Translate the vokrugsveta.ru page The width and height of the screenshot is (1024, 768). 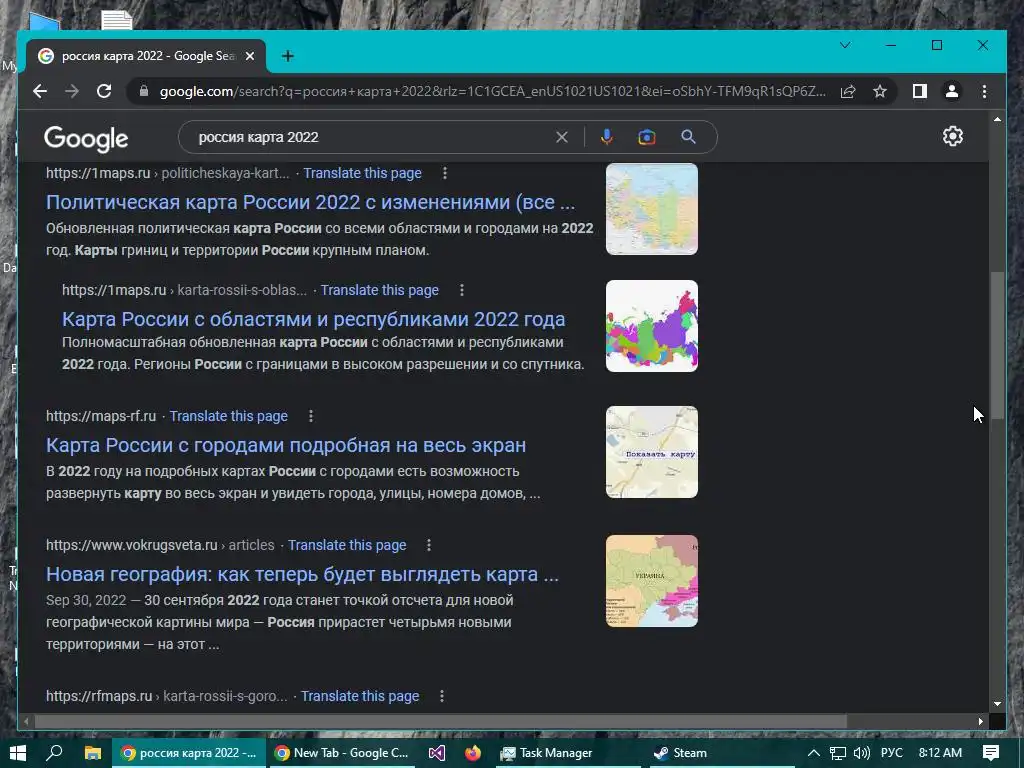pyautogui.click(x=347, y=545)
